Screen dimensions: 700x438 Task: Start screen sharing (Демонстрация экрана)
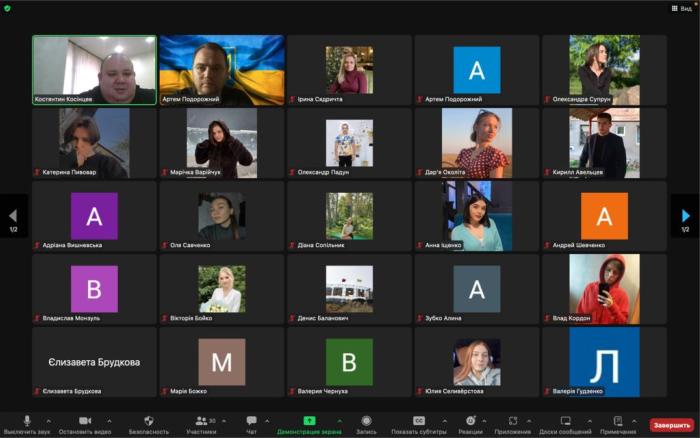click(309, 424)
